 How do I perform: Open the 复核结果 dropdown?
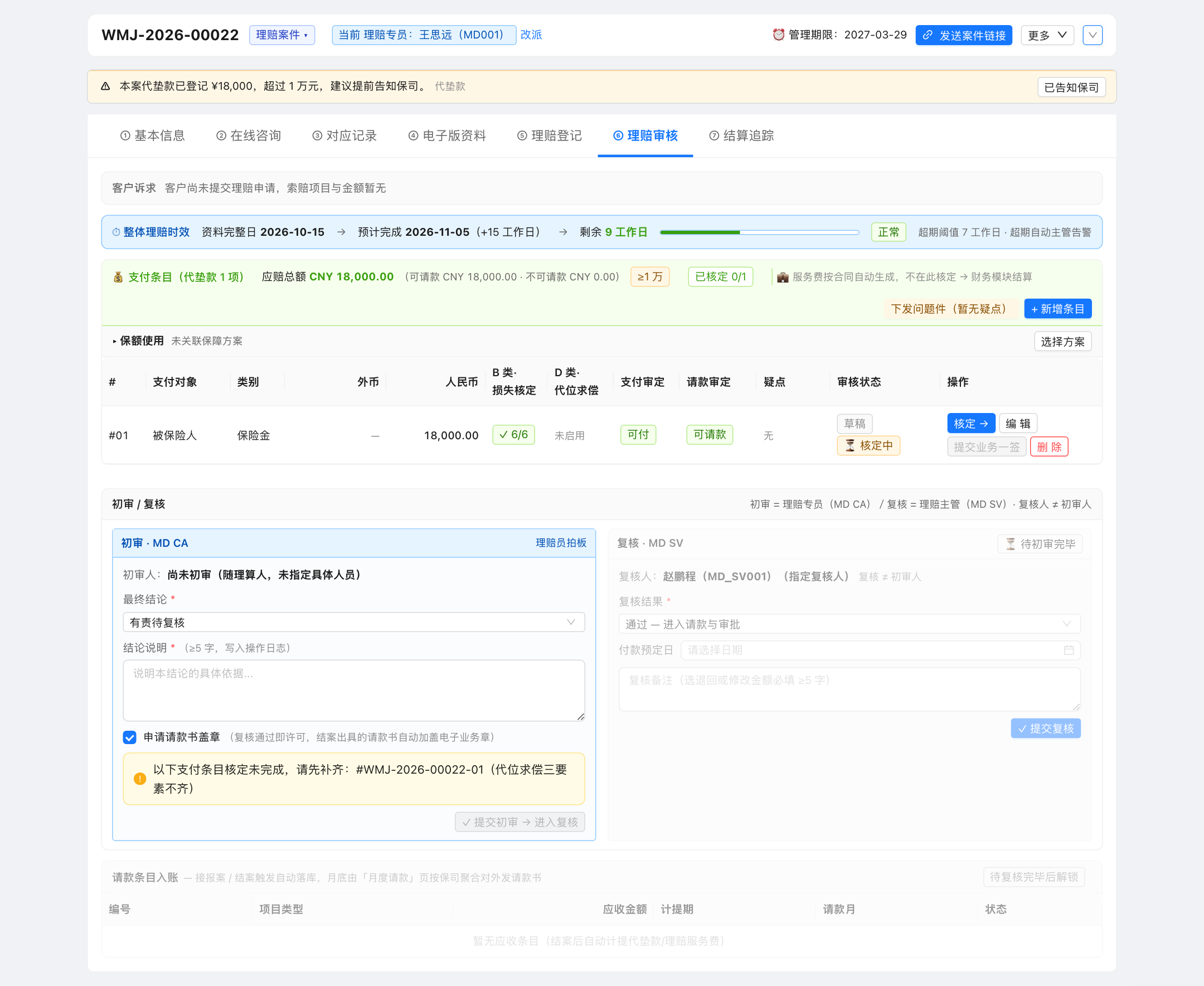point(849,624)
